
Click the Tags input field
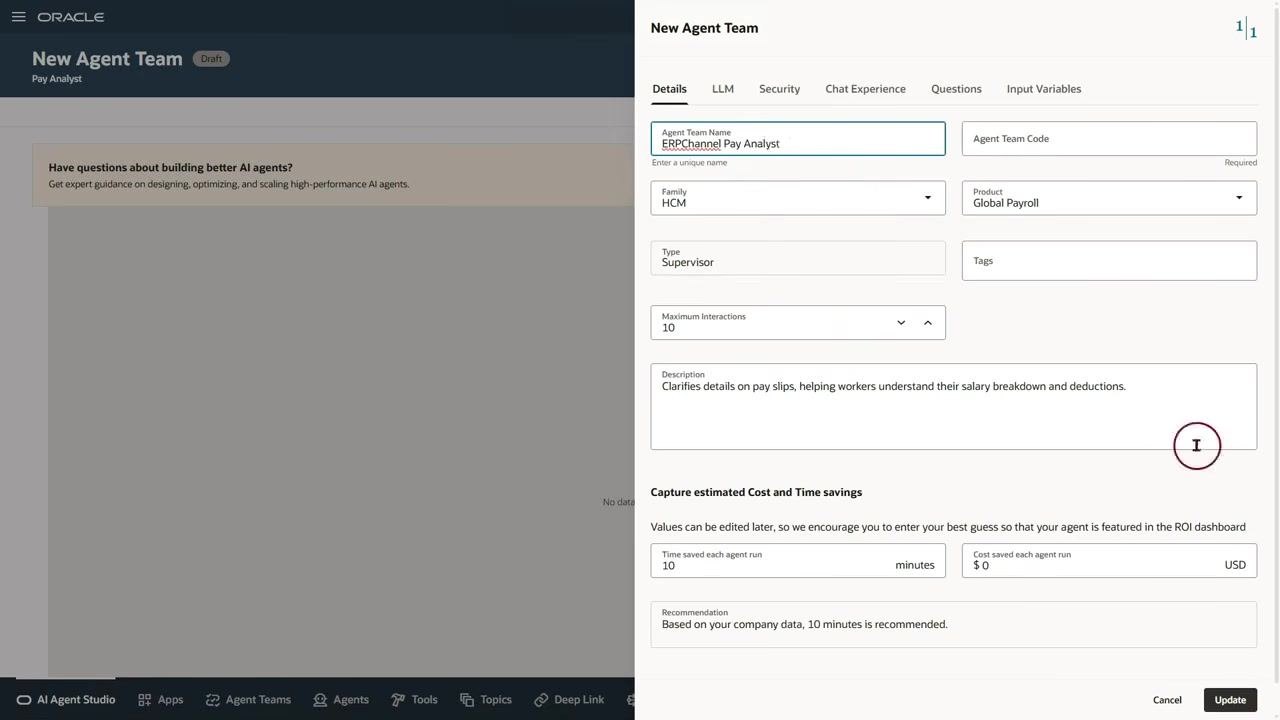tap(1109, 260)
